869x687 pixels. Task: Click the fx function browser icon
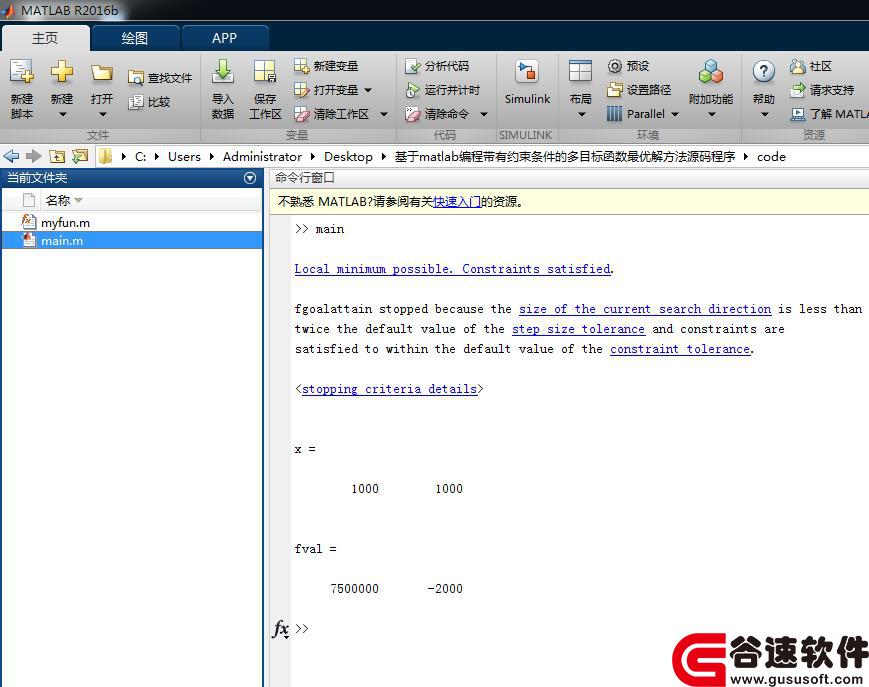click(x=280, y=629)
